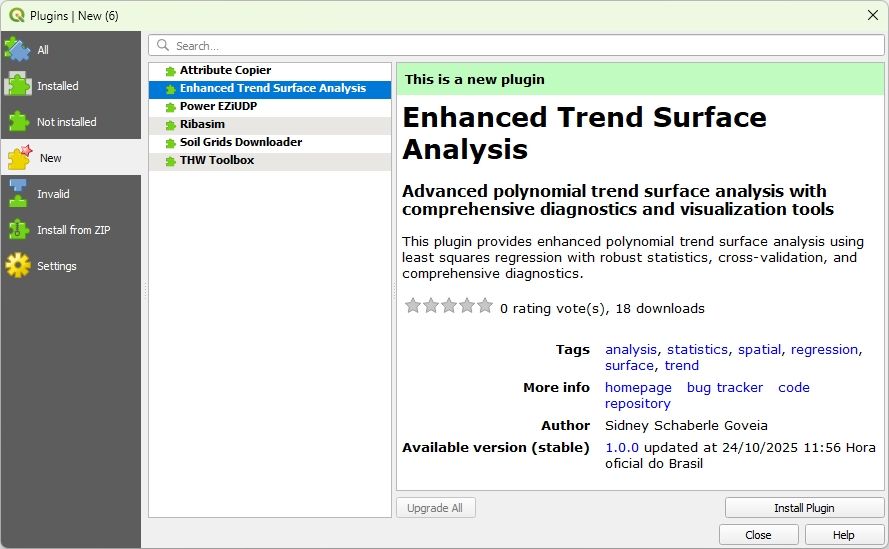Switch to the Installed tab
This screenshot has height=549, width=889.
(x=71, y=86)
